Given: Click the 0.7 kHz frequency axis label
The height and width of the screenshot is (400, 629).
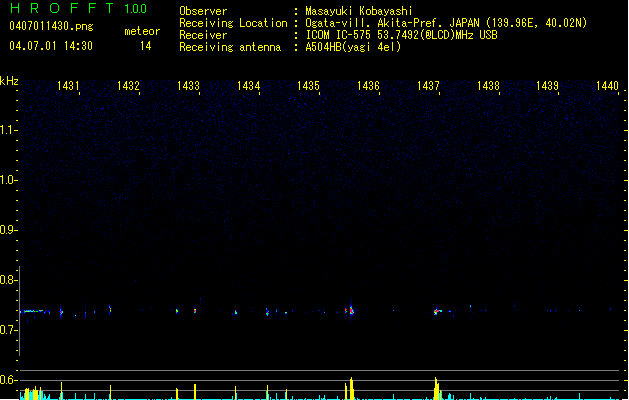Looking at the screenshot, I should click(x=8, y=330).
